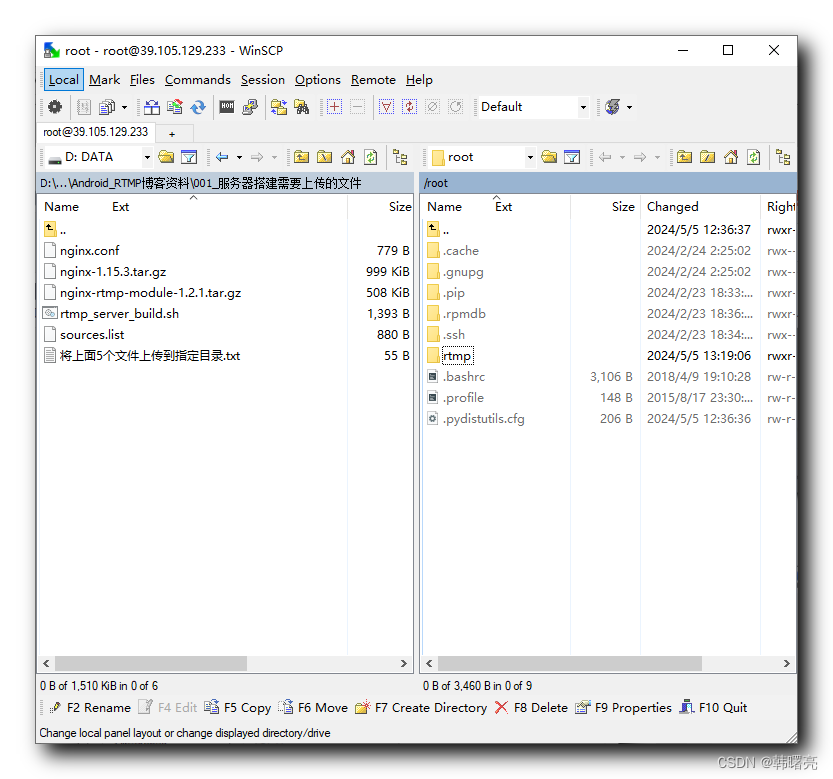Click Select Files plus icon in toolbar

[x=334, y=107]
